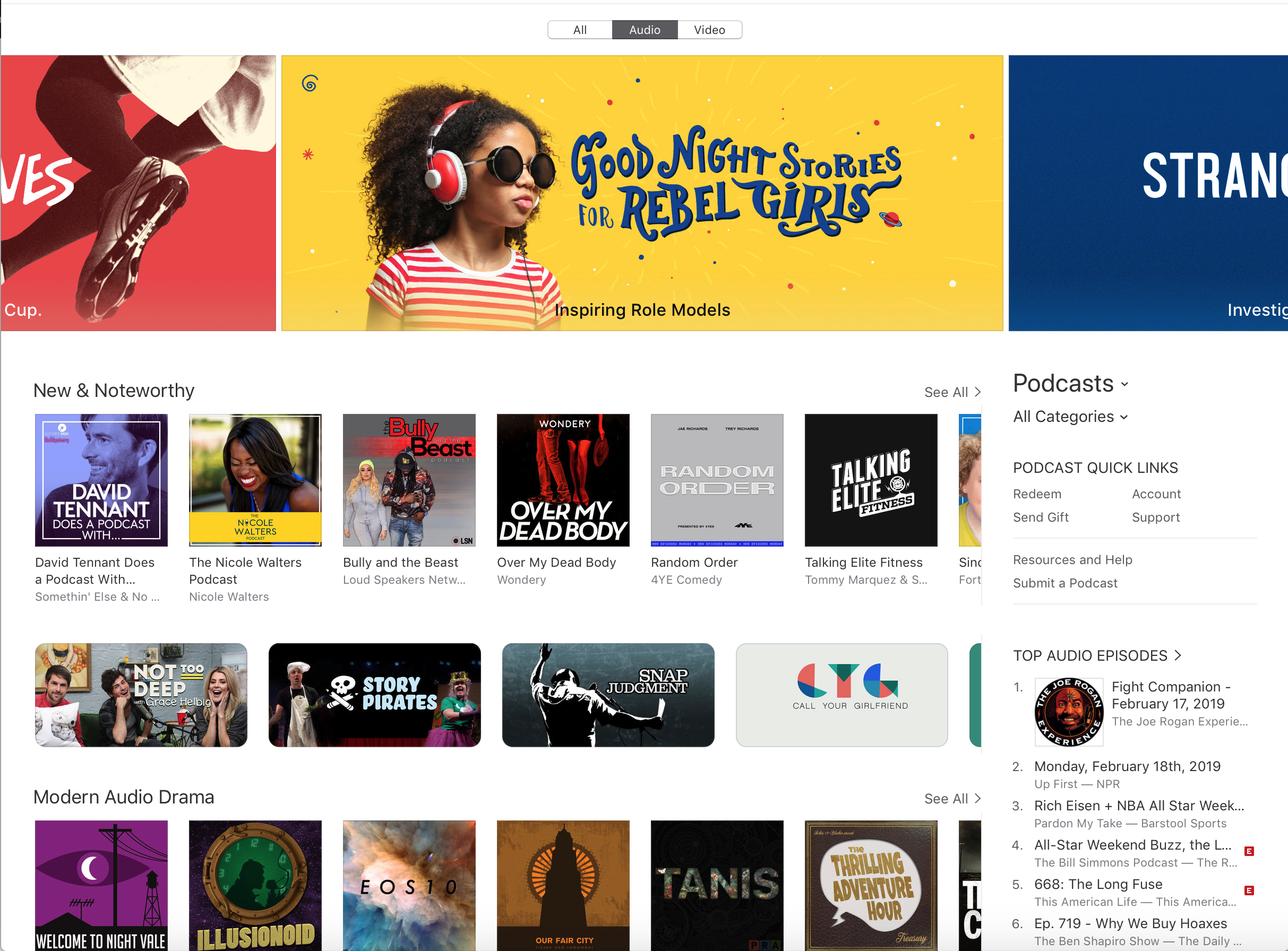Screen dimensions: 1288x951
Task: Open Rich Eisen + NBA All Star episode
Action: tap(1138, 806)
